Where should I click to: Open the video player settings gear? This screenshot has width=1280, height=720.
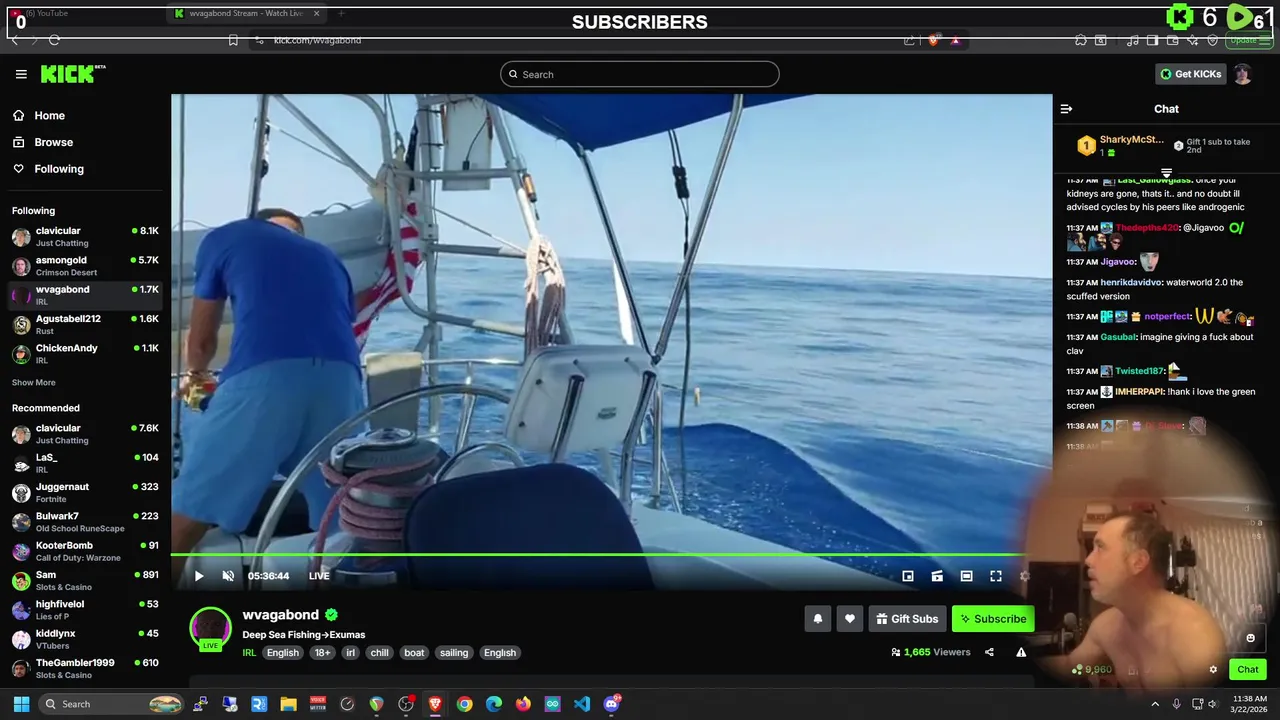(1024, 576)
